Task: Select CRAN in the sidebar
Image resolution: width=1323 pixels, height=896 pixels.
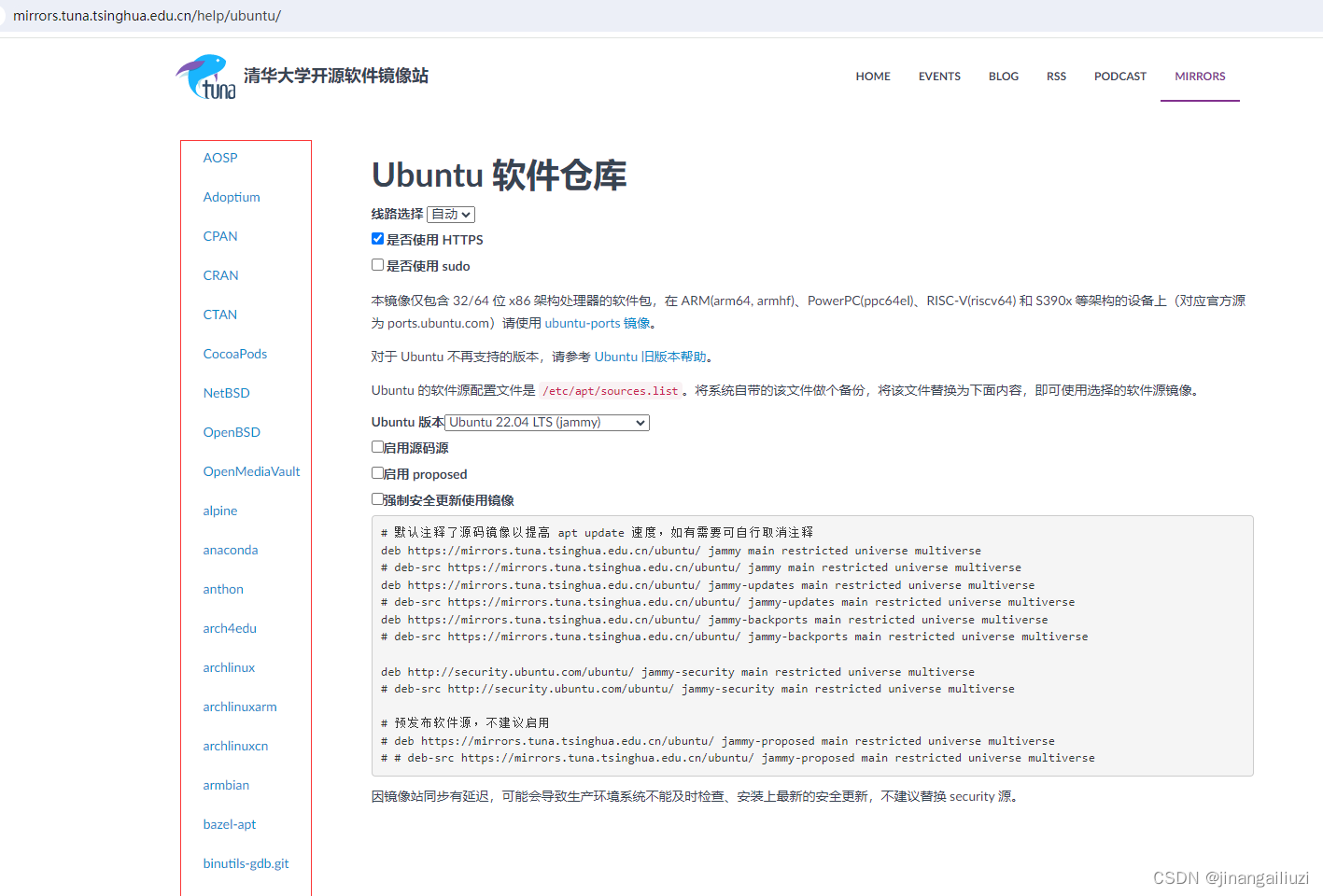Action: pos(221,275)
